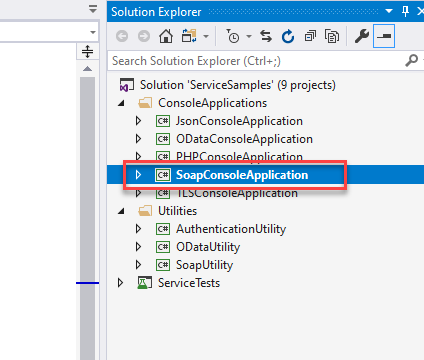Screen dimensions: 424x360
Task: Select the SoapUtility project
Action: click(204, 265)
